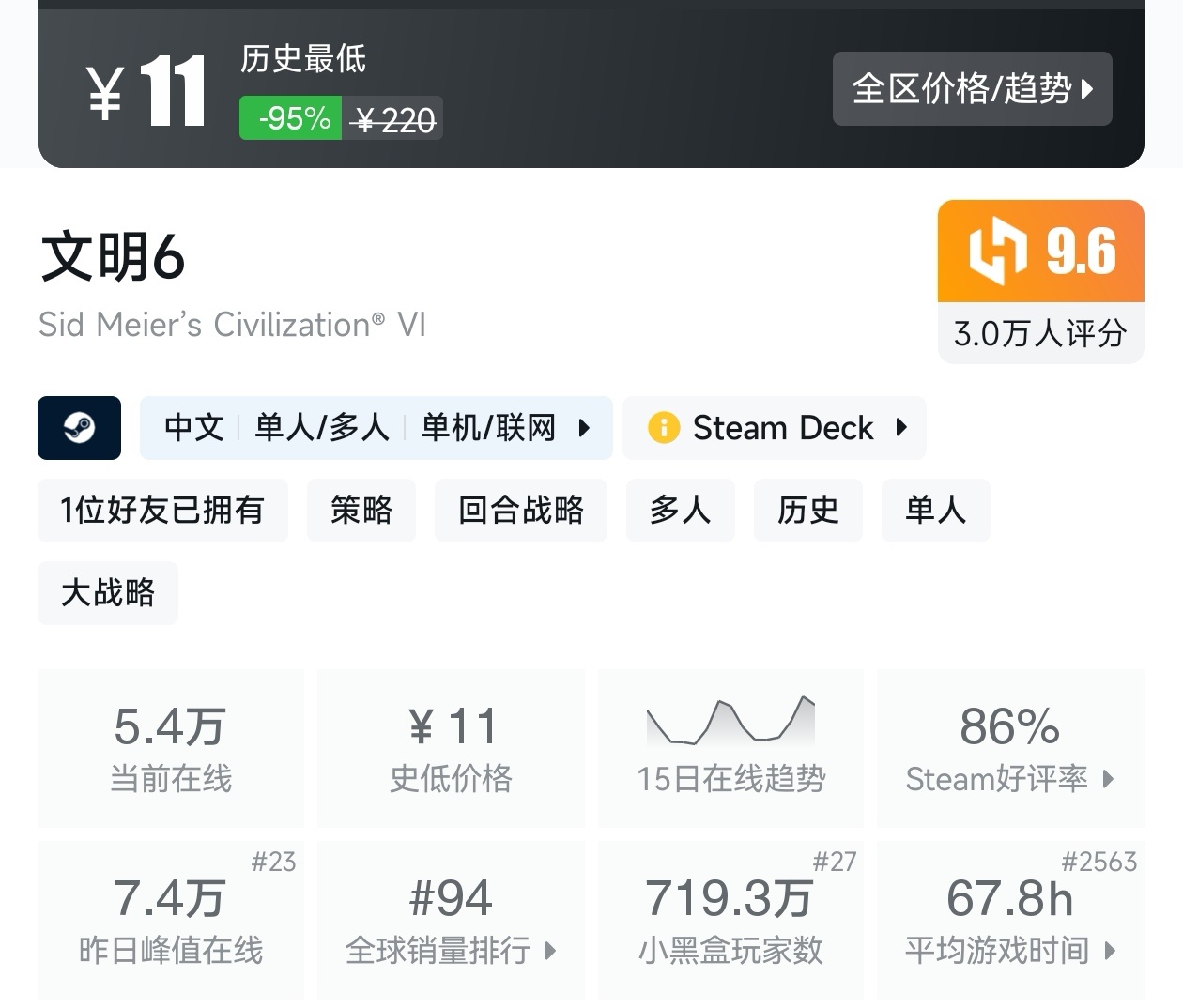Click the Steam Deck yellow info icon
The width and height of the screenshot is (1183, 1008).
(663, 428)
